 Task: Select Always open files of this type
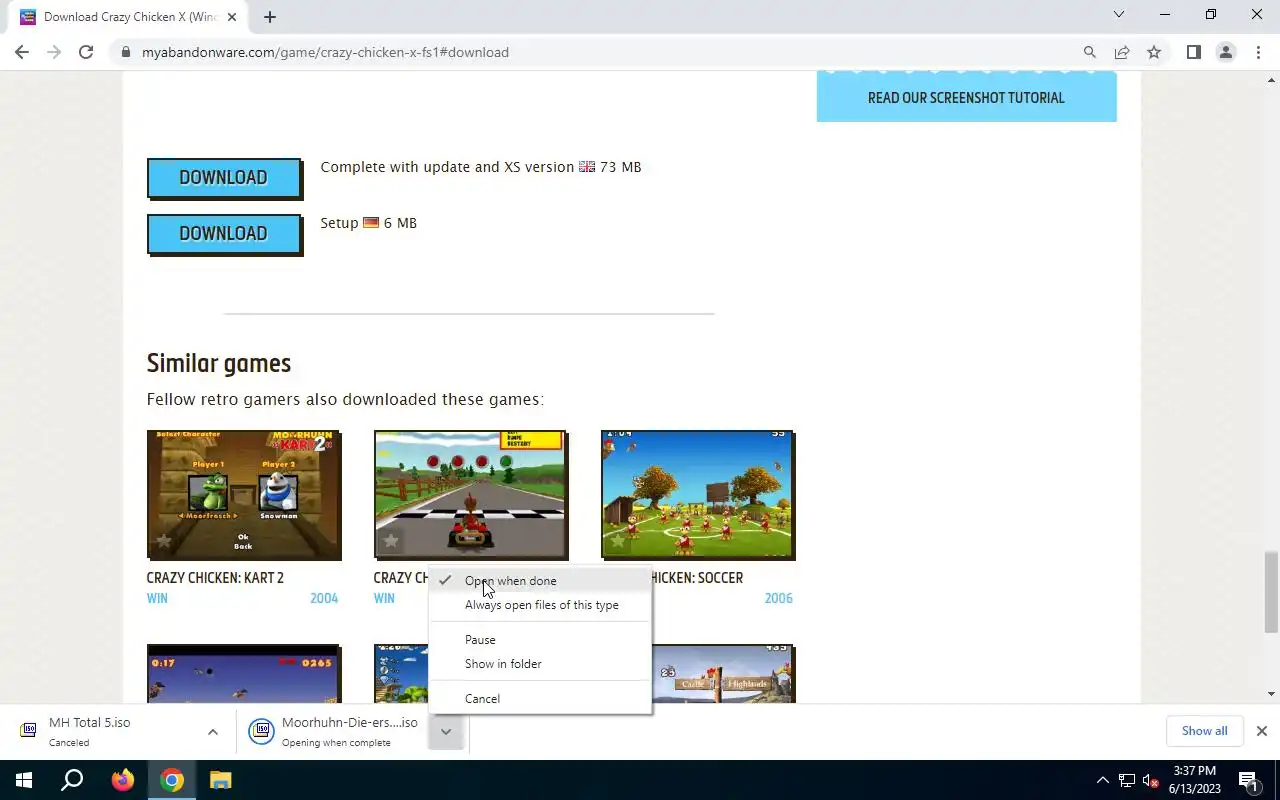[540, 605]
